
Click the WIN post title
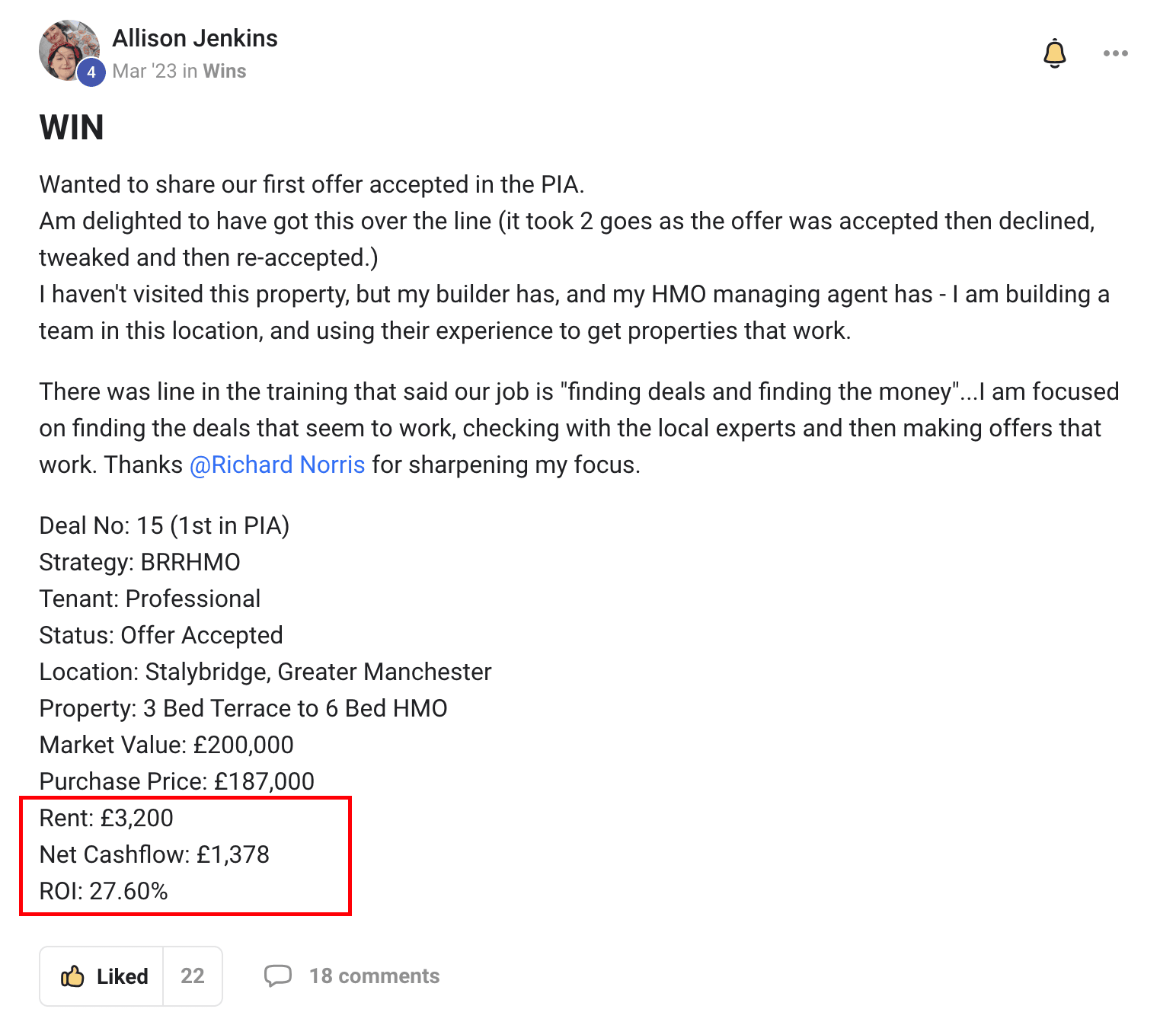[72, 128]
